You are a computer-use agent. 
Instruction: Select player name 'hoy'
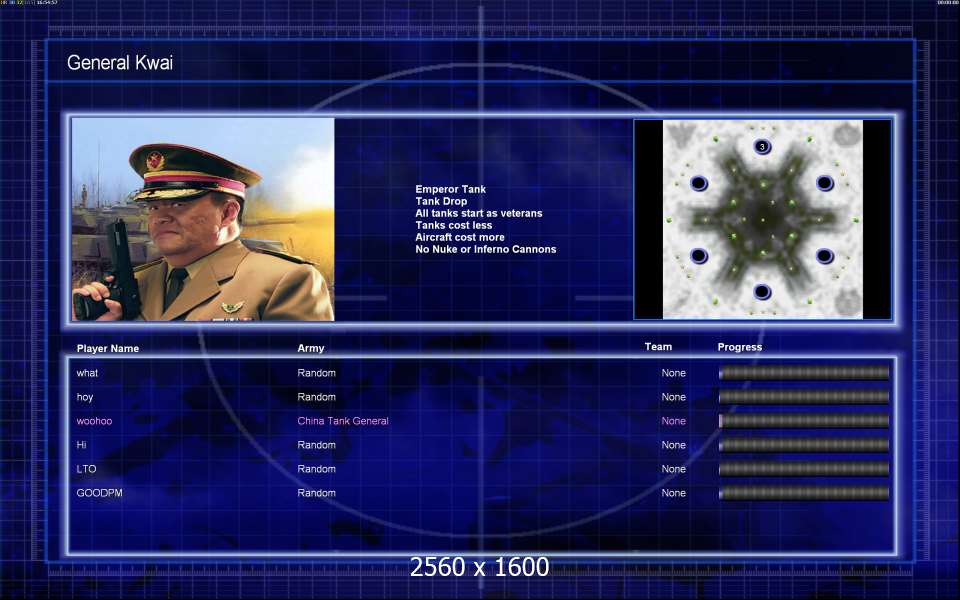(x=84, y=397)
